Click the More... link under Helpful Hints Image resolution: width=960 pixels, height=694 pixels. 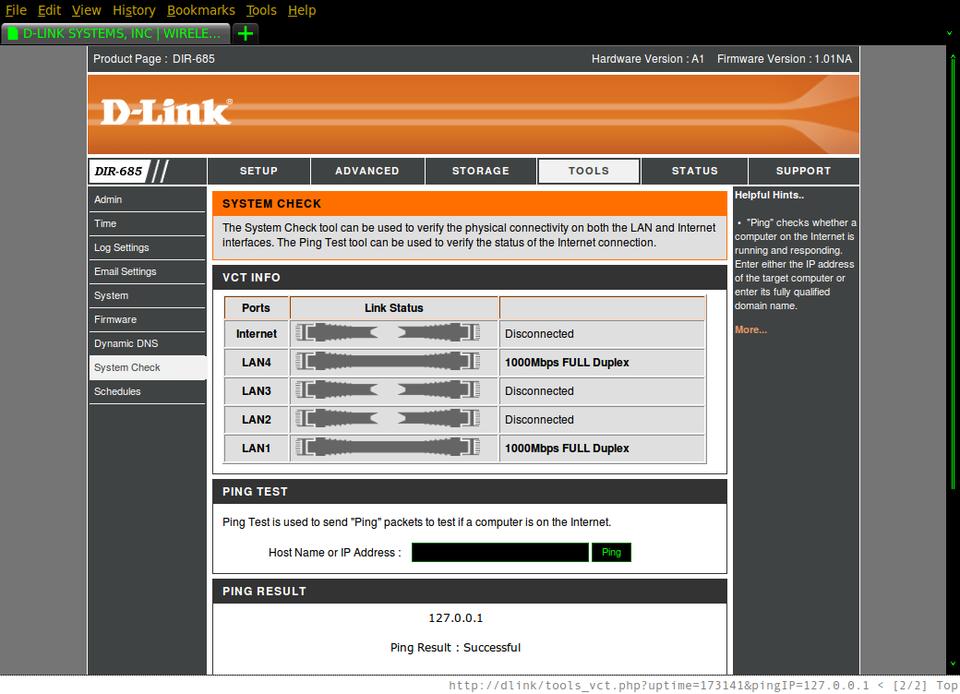point(751,329)
